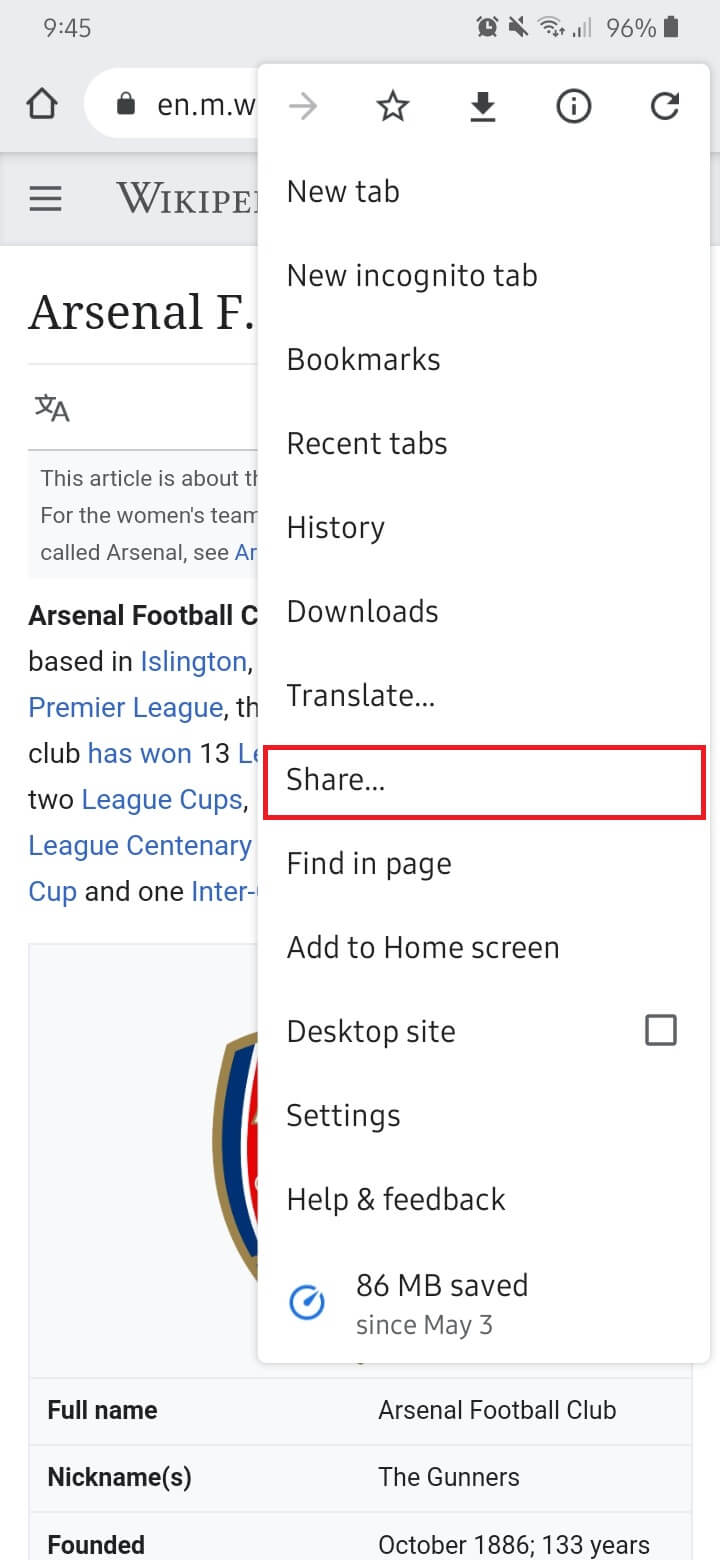Follow the Premier League link
Image resolution: width=720 pixels, height=1560 pixels.
click(x=125, y=708)
